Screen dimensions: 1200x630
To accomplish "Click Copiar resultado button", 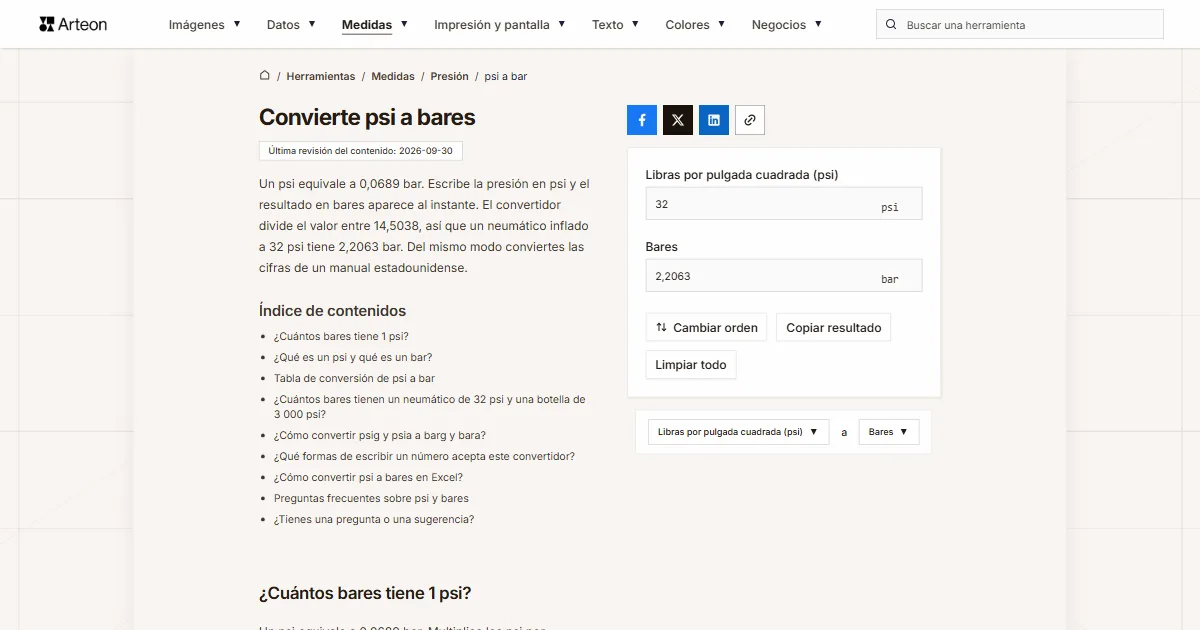I will click(x=834, y=328).
